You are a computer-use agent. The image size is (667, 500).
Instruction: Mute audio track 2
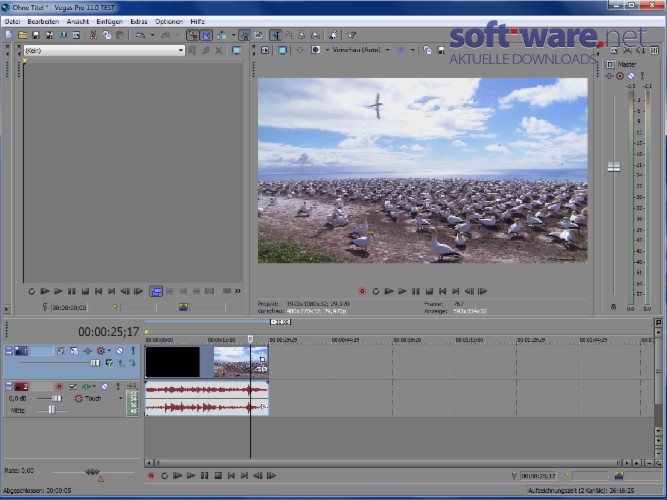[104, 386]
